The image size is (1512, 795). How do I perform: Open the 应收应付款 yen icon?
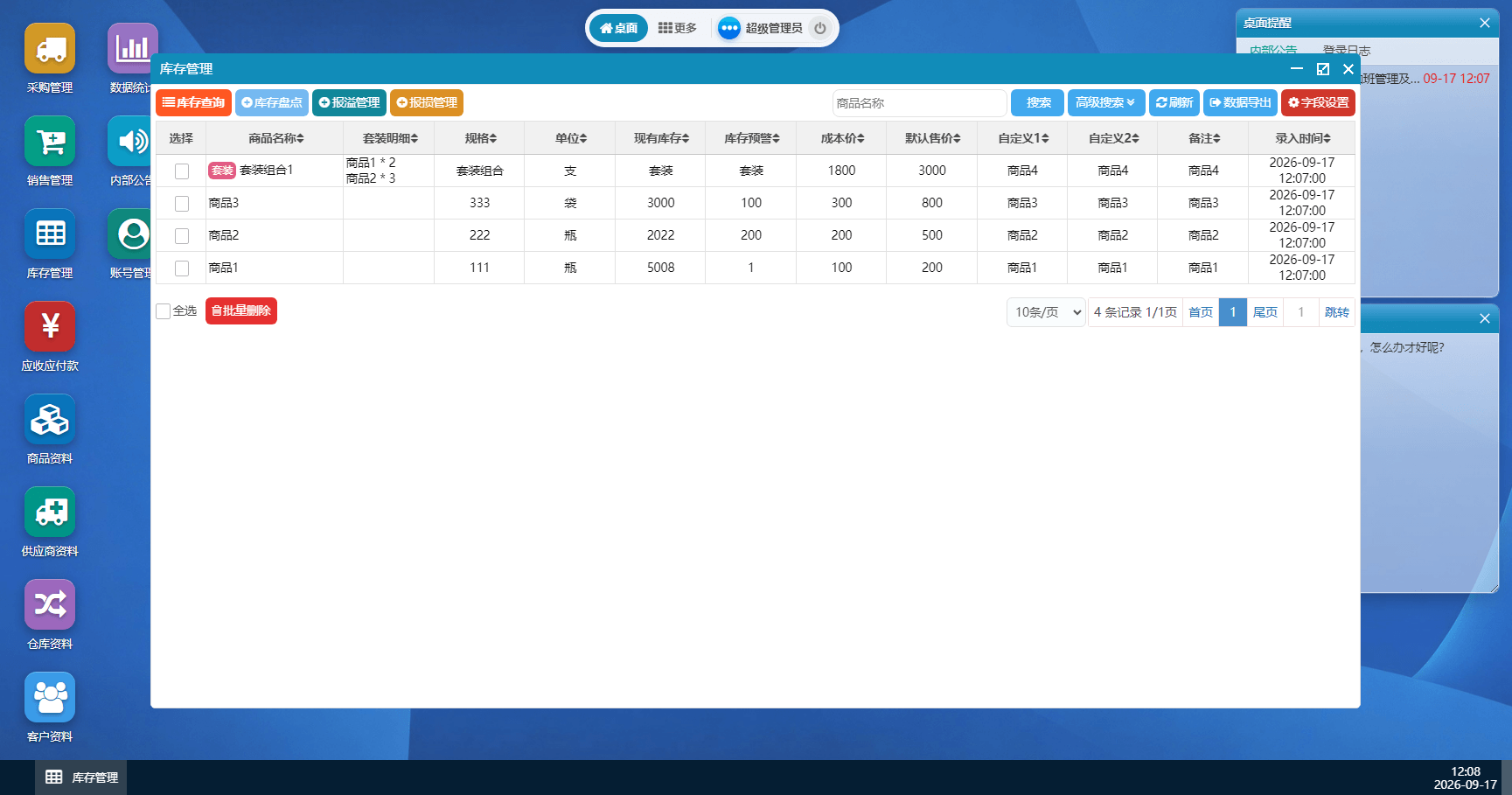click(x=50, y=327)
